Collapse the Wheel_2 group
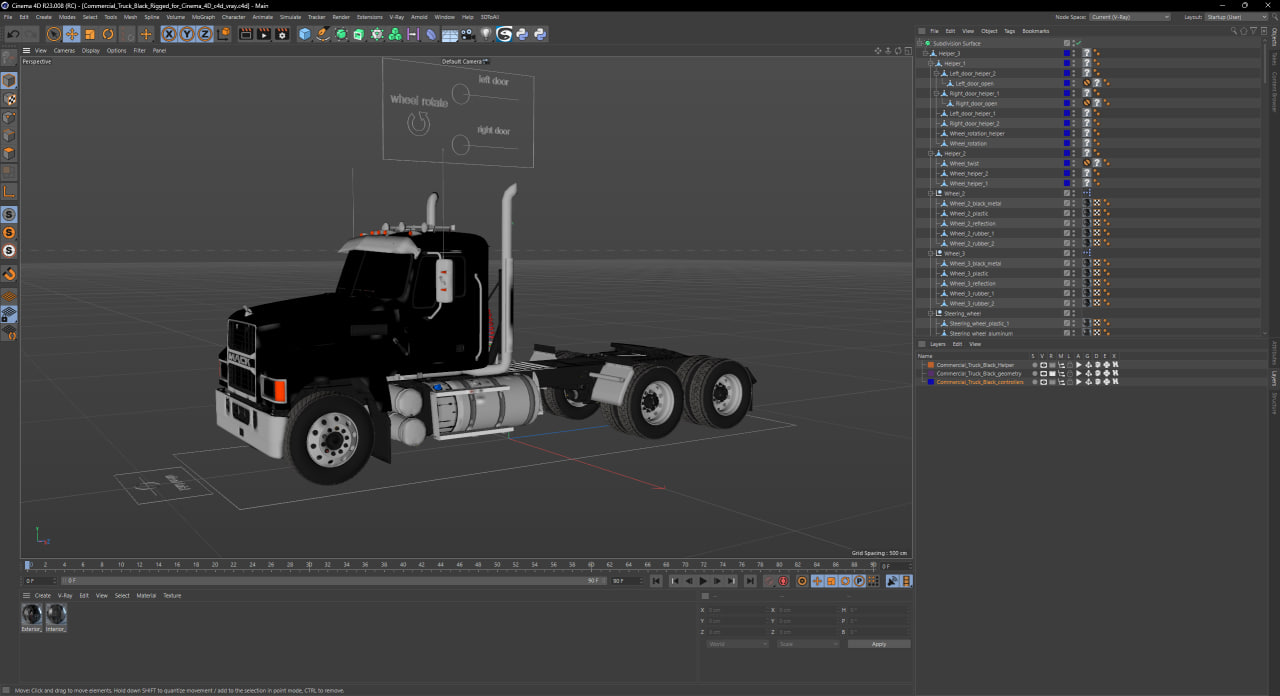Image resolution: width=1280 pixels, height=696 pixels. [x=931, y=193]
